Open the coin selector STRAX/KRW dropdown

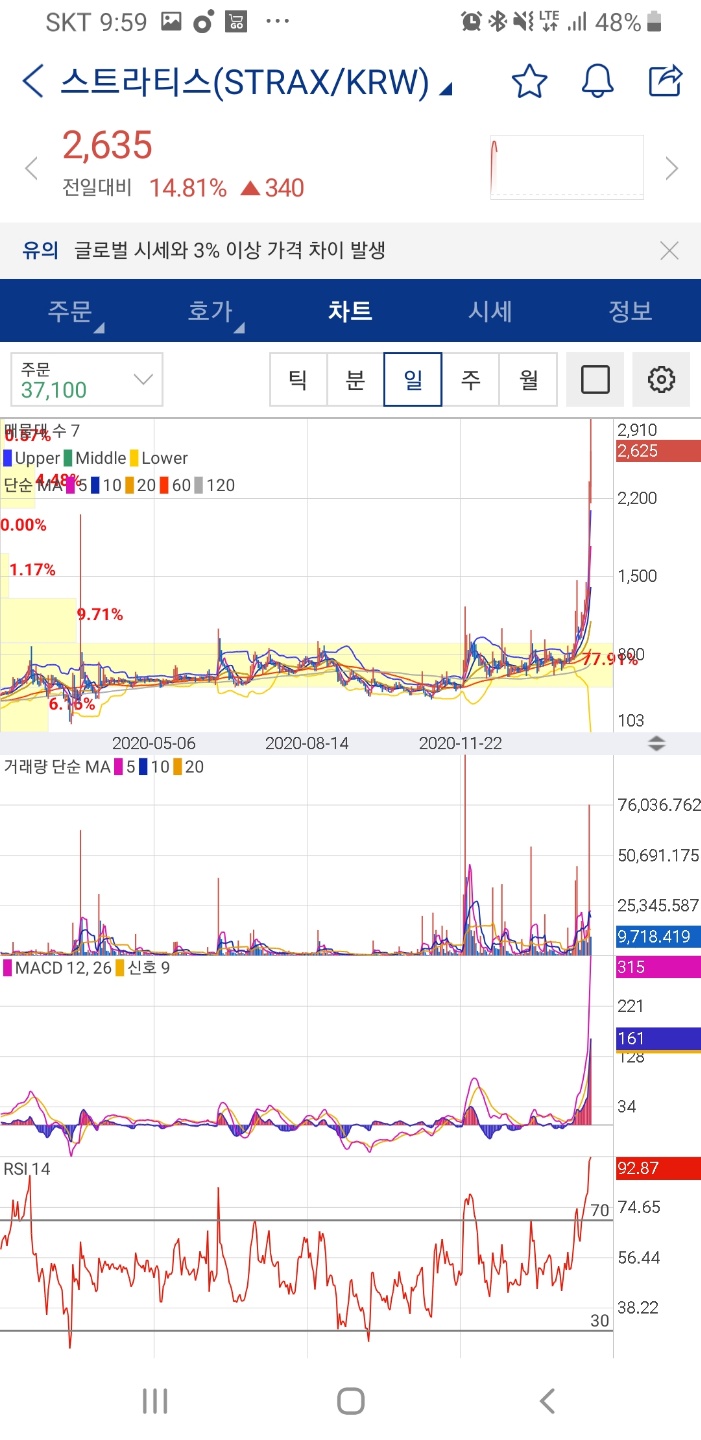tap(256, 82)
